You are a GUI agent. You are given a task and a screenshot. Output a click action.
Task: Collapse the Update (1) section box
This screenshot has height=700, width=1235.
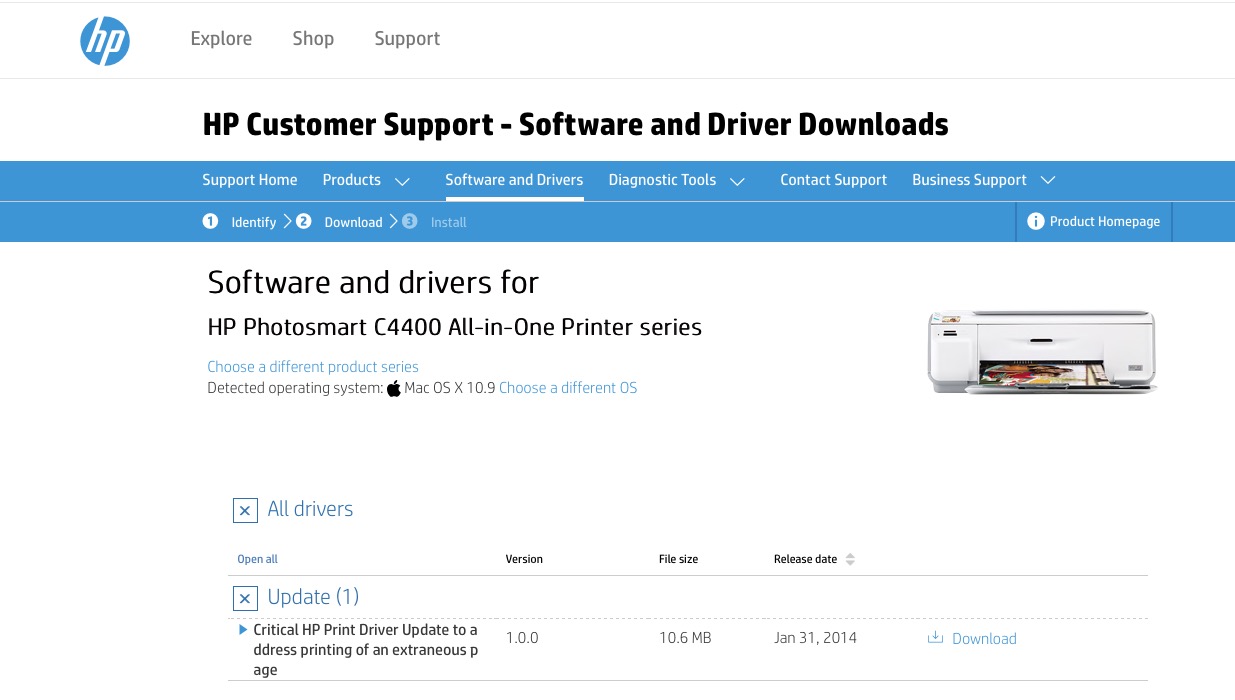(245, 598)
